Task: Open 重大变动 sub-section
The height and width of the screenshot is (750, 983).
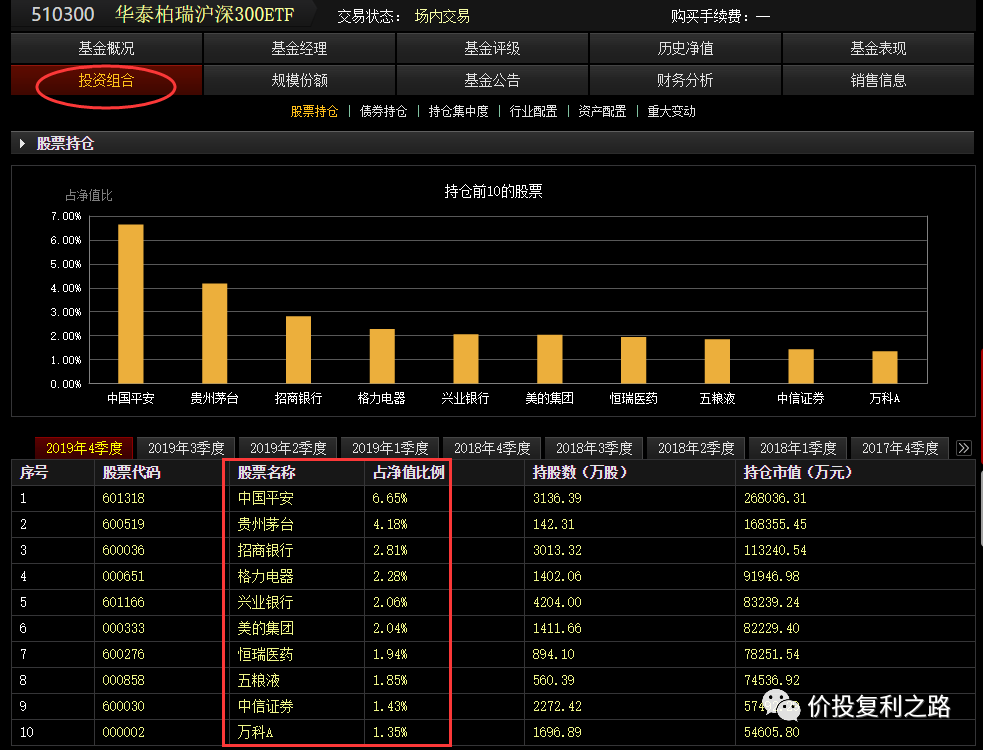Action: 671,112
